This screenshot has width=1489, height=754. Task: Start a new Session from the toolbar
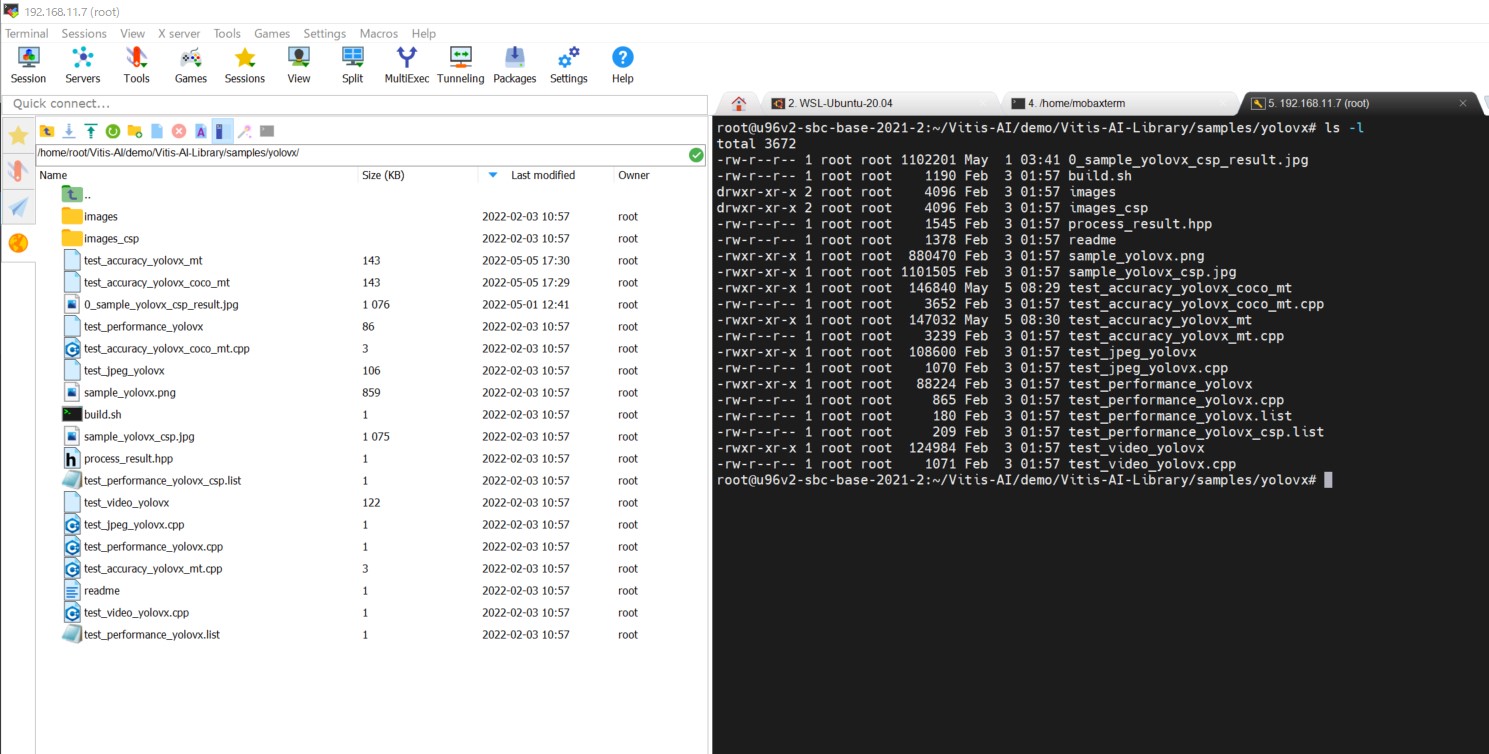[28, 64]
